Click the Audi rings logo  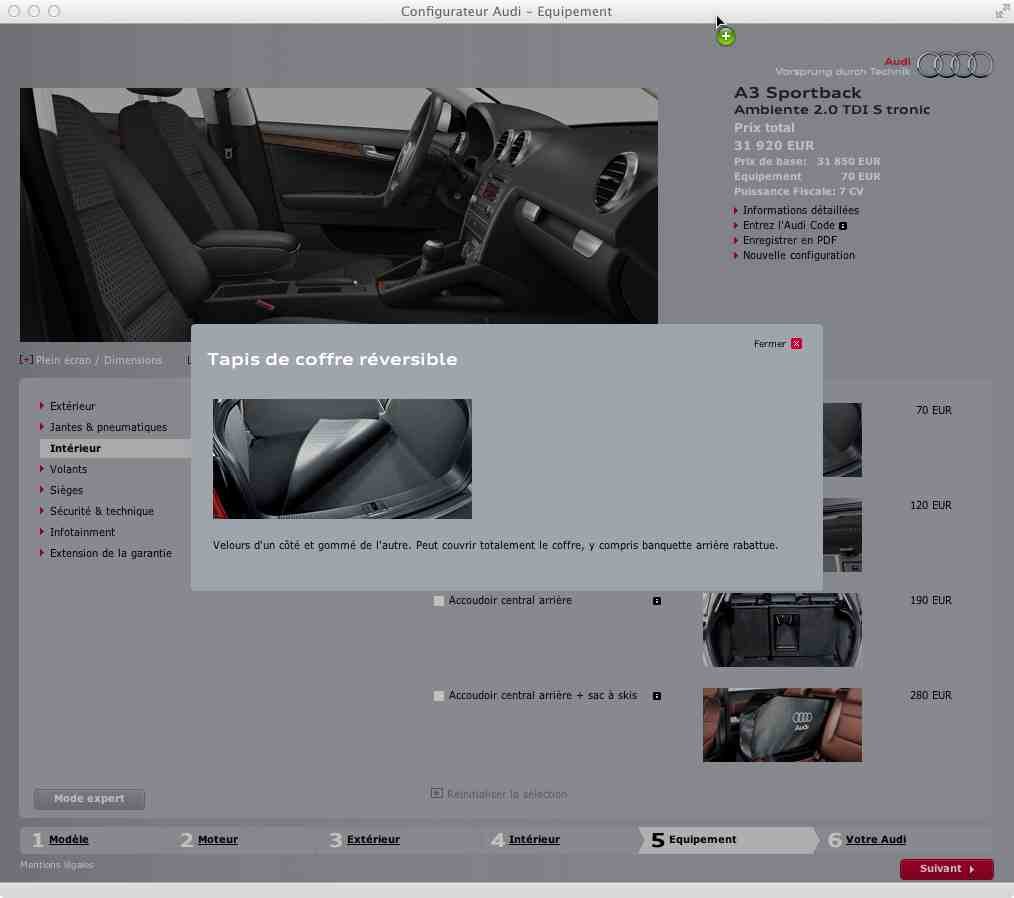pos(955,66)
